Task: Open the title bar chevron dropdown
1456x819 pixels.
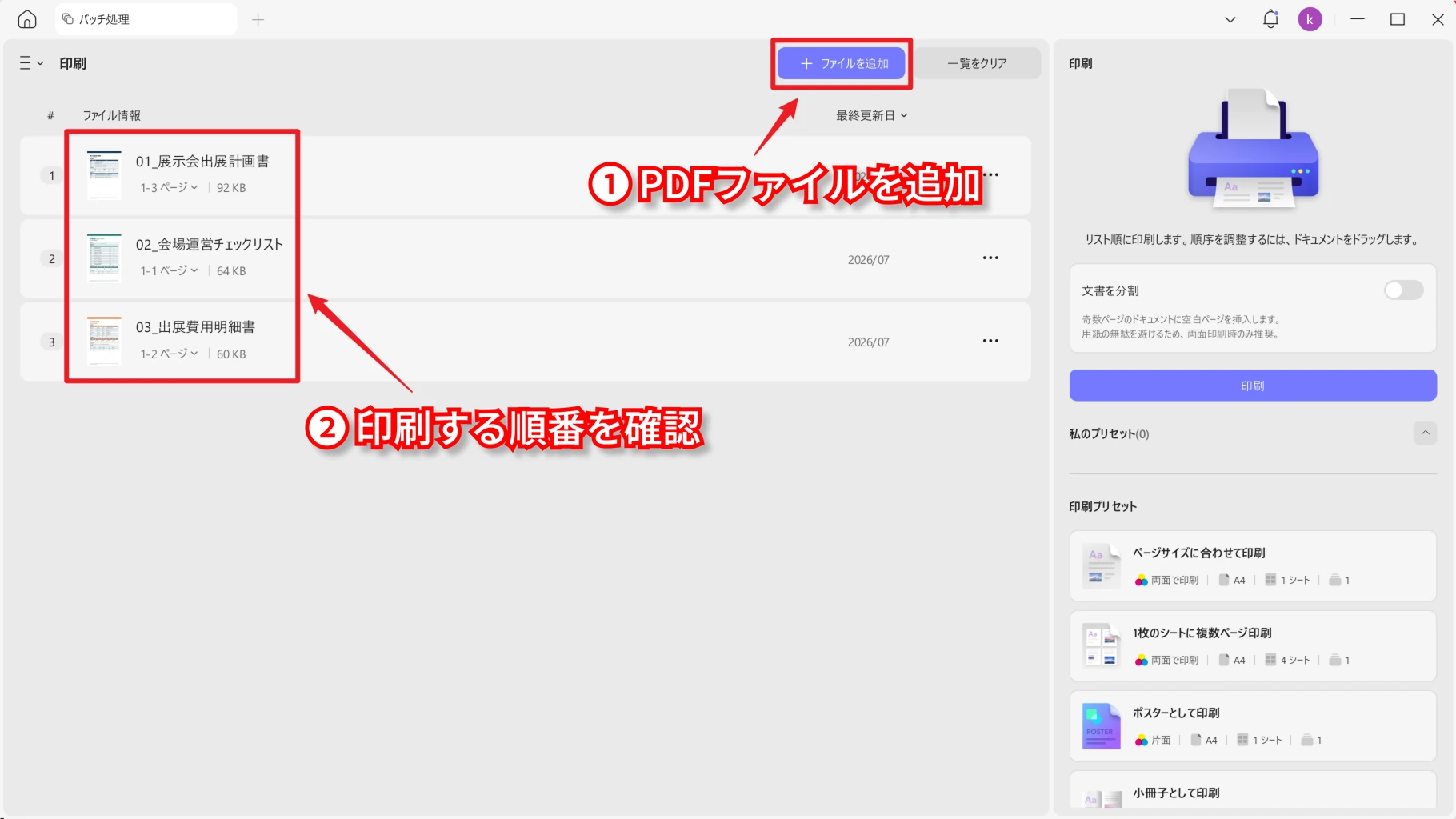Action: point(1230,19)
